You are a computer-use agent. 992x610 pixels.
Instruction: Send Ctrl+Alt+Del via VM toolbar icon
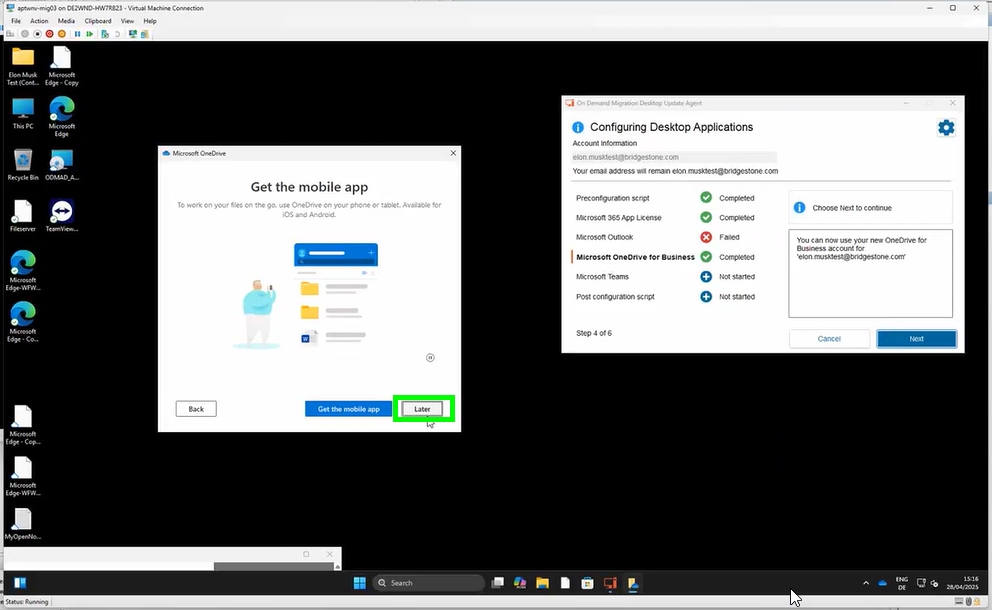pyautogui.click(x=11, y=34)
